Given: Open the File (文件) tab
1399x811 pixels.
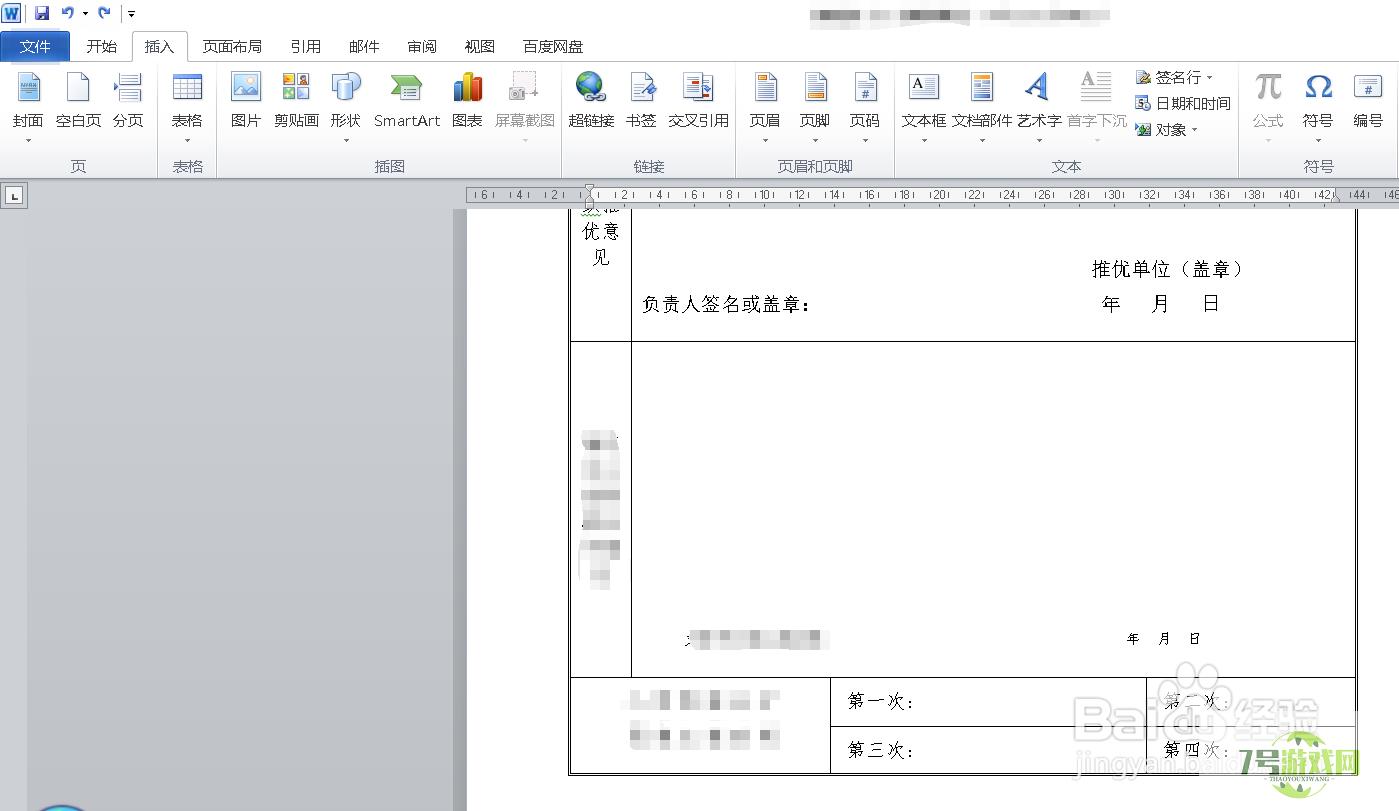Looking at the screenshot, I should pos(35,46).
